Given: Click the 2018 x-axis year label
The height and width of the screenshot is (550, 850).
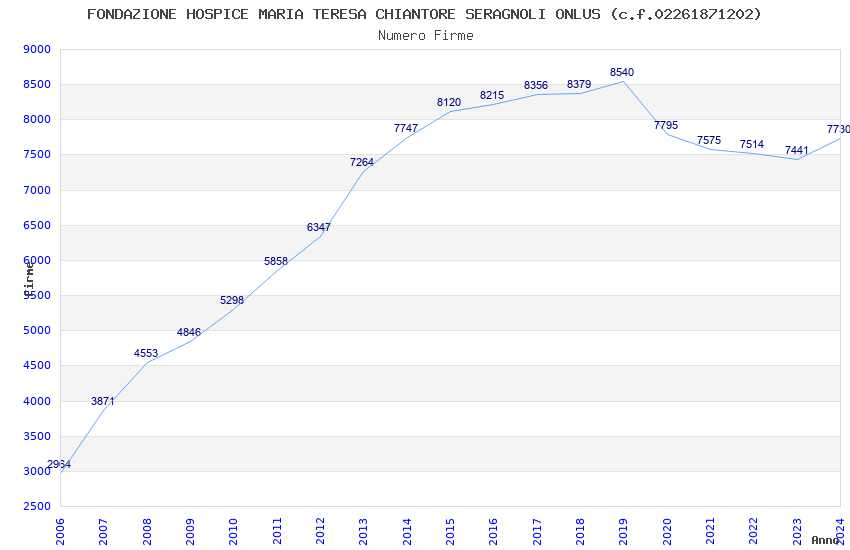Looking at the screenshot, I should pyautogui.click(x=581, y=531).
